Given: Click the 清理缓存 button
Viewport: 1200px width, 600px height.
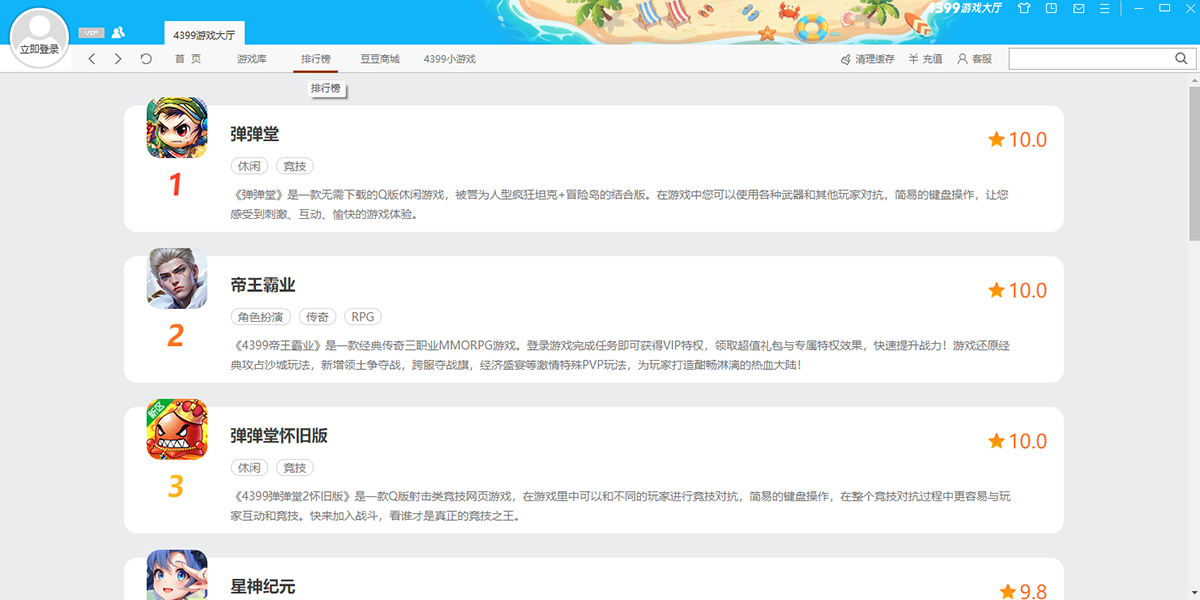Looking at the screenshot, I should tap(867, 59).
